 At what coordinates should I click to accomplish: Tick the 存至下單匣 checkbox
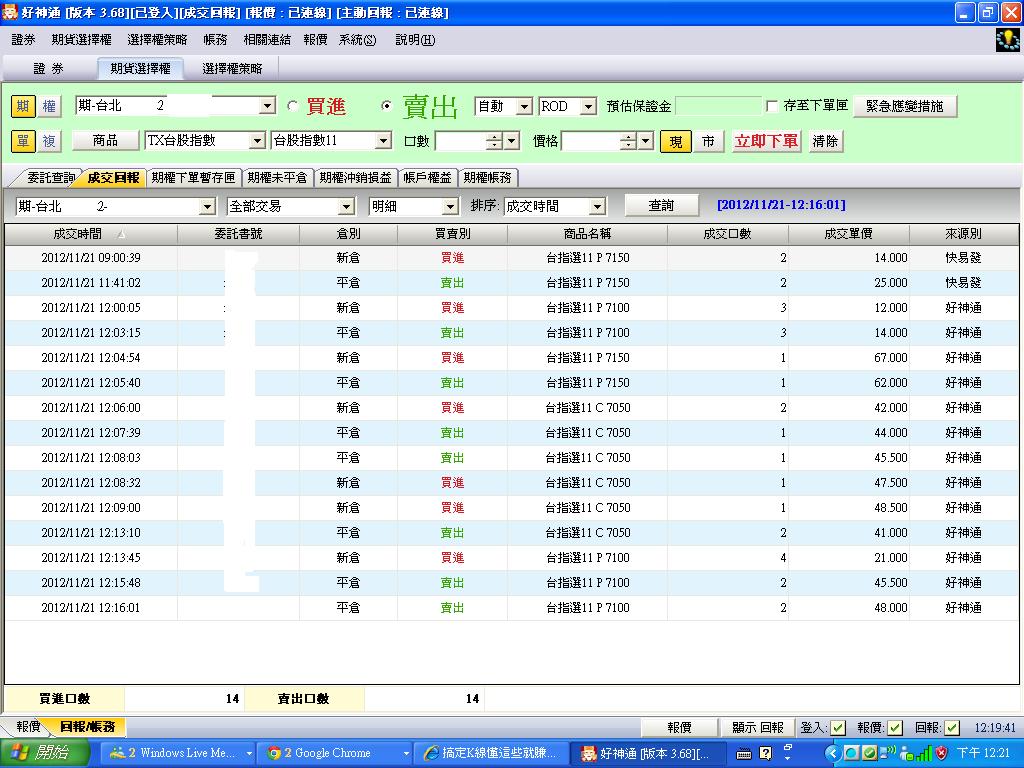click(772, 106)
